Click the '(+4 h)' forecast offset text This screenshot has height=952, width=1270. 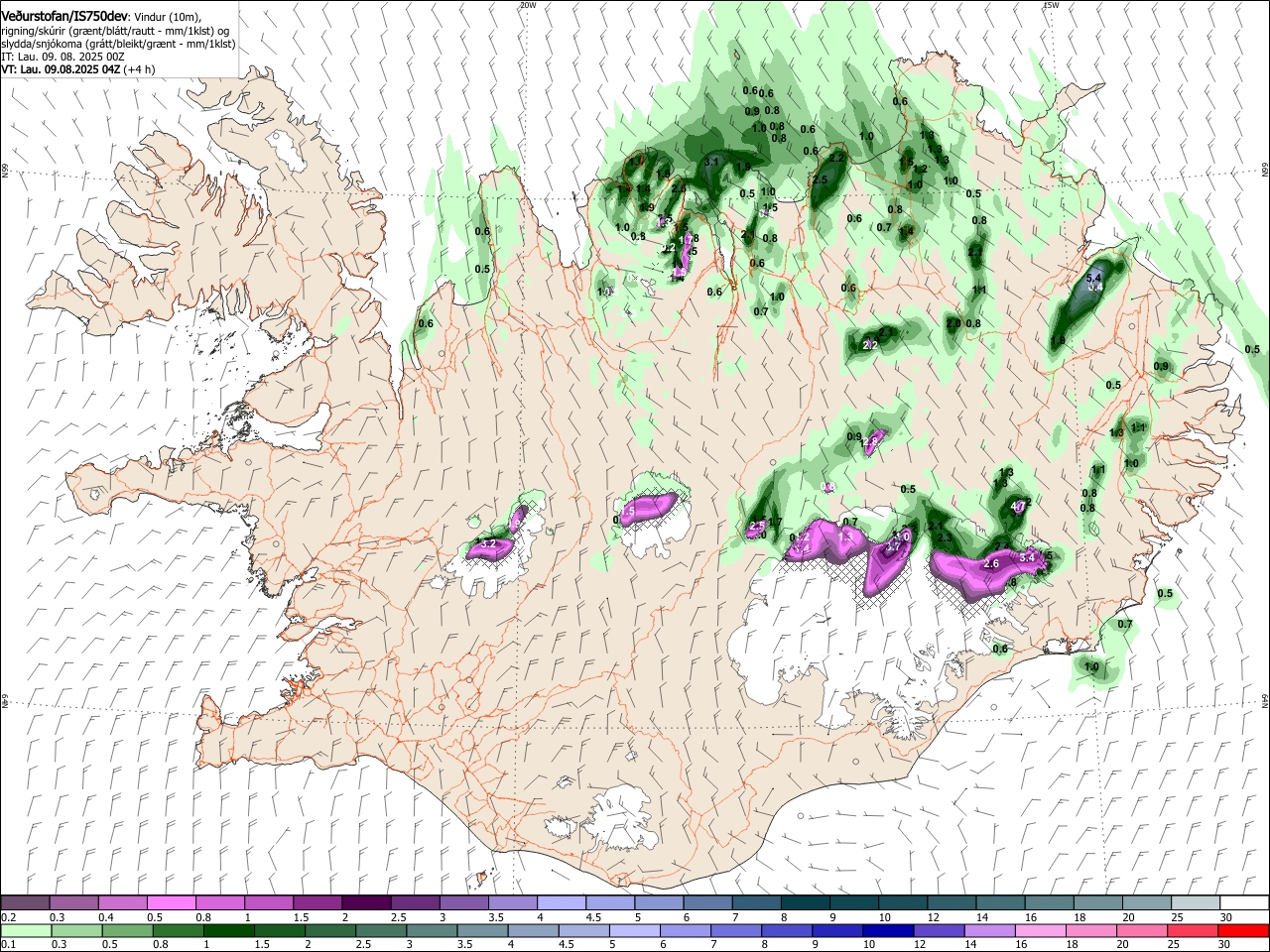[x=139, y=69]
